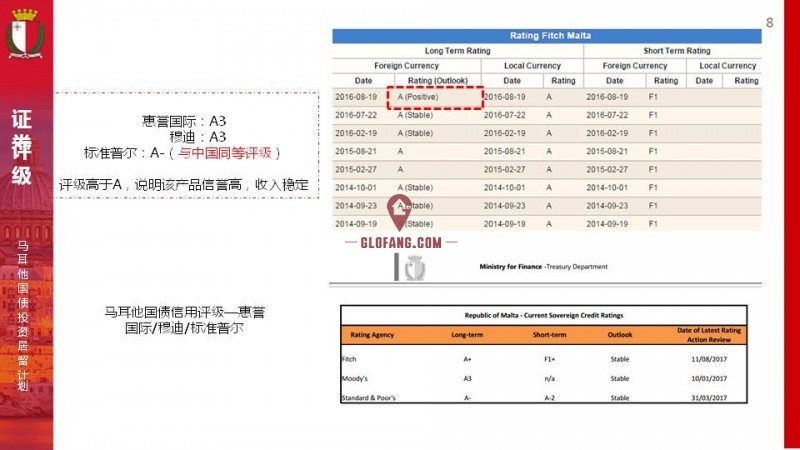Select 'Date of Latest Rating Action Review' header
The height and width of the screenshot is (450, 800).
[x=709, y=335]
